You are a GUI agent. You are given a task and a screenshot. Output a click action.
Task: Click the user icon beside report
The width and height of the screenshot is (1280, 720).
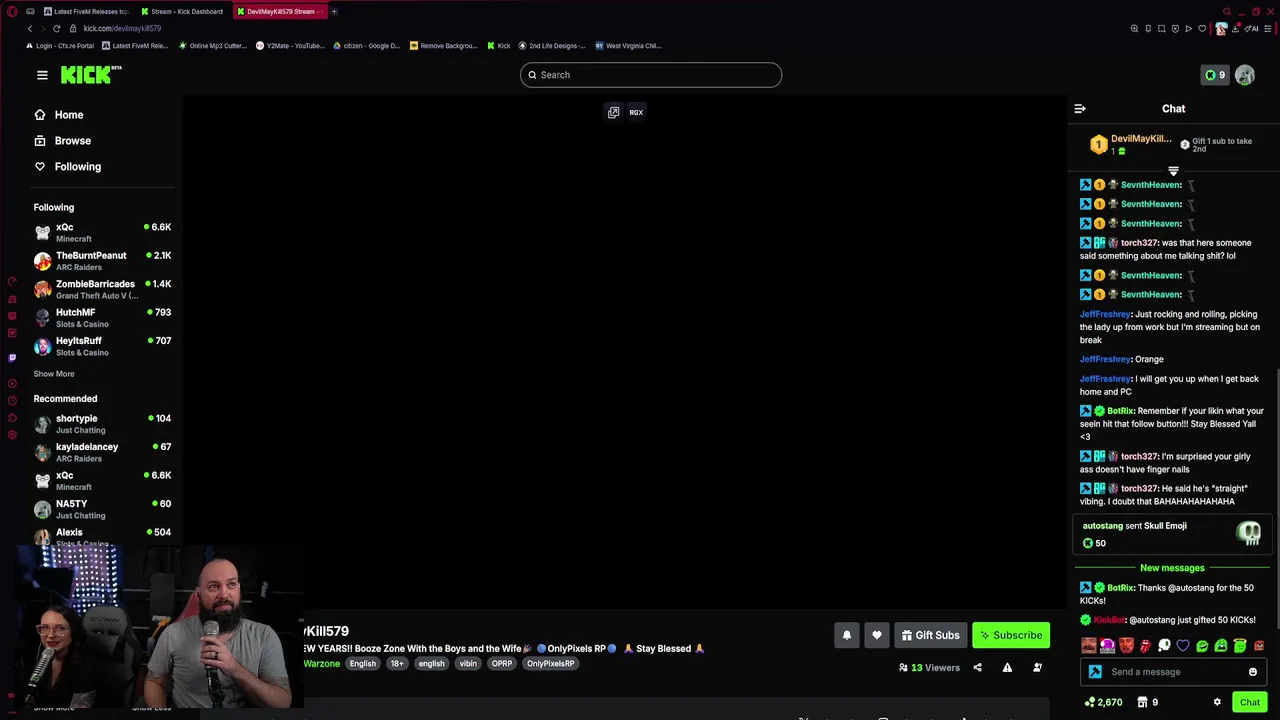pyautogui.click(x=1037, y=668)
